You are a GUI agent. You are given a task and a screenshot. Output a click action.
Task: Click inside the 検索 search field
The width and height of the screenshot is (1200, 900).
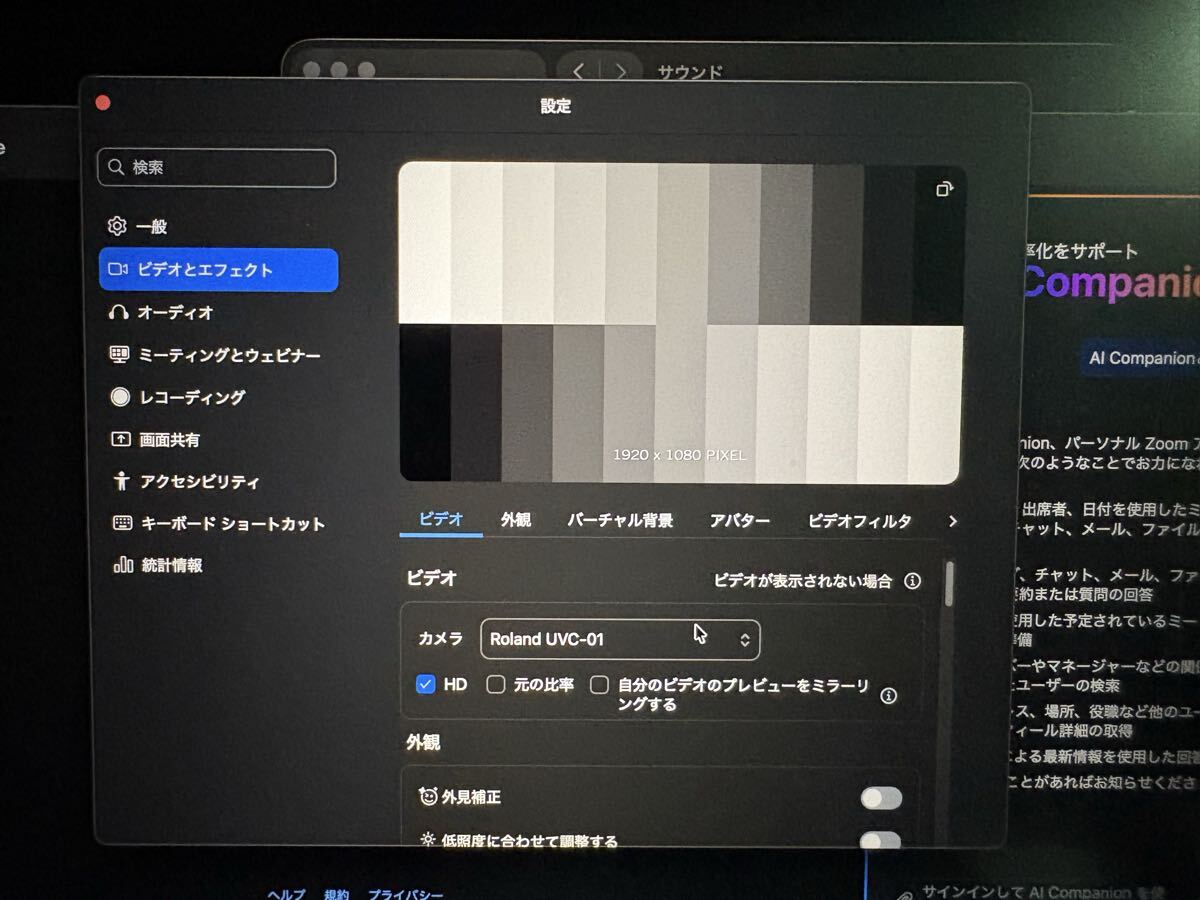[215, 168]
